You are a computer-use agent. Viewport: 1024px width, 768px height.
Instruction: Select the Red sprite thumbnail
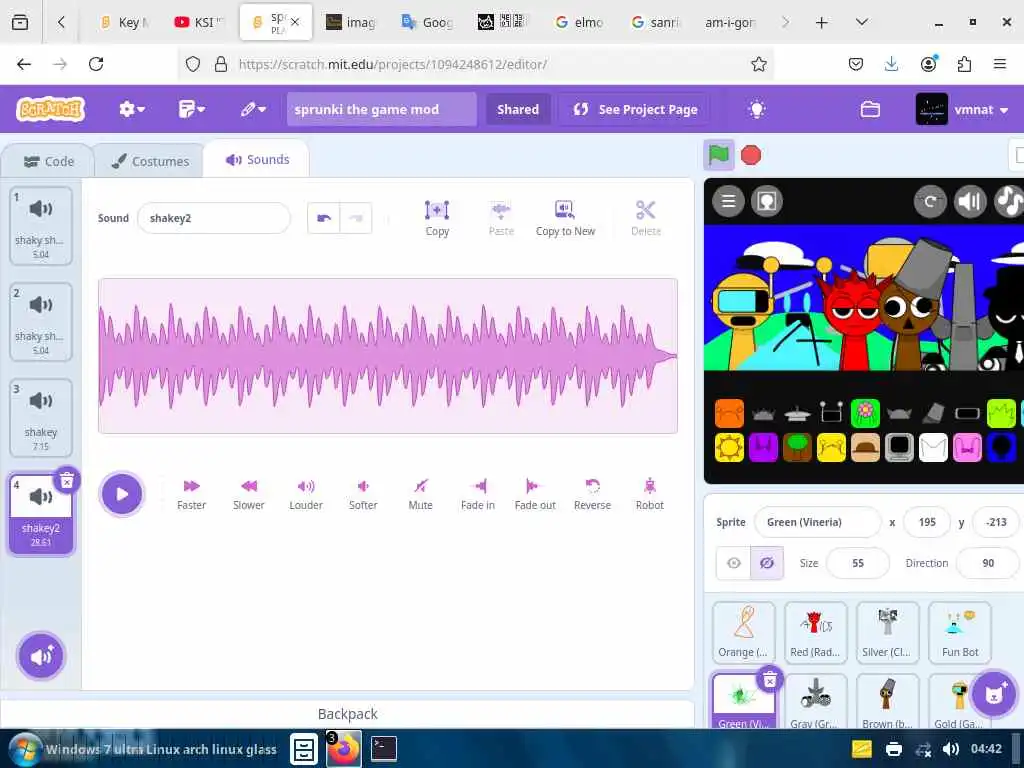click(815, 632)
